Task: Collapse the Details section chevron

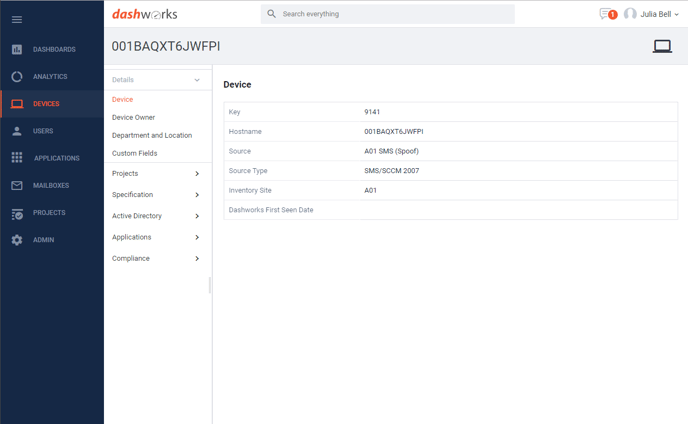Action: coord(197,80)
